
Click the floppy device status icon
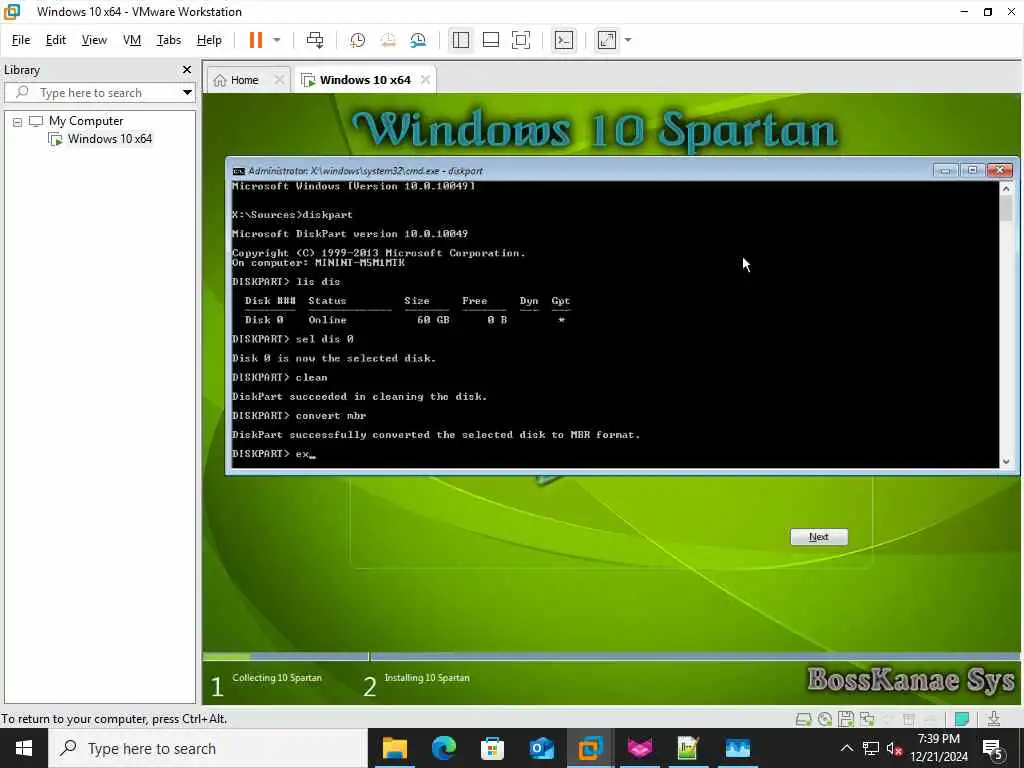(846, 719)
